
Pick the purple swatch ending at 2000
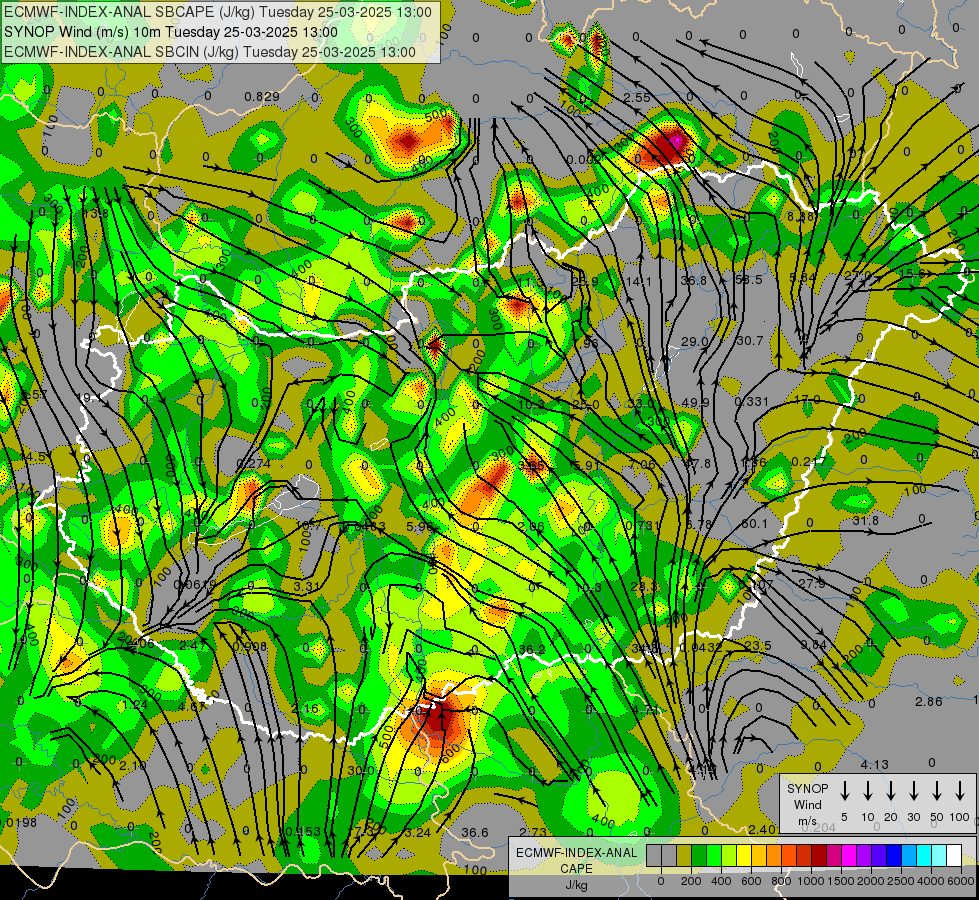(863, 856)
